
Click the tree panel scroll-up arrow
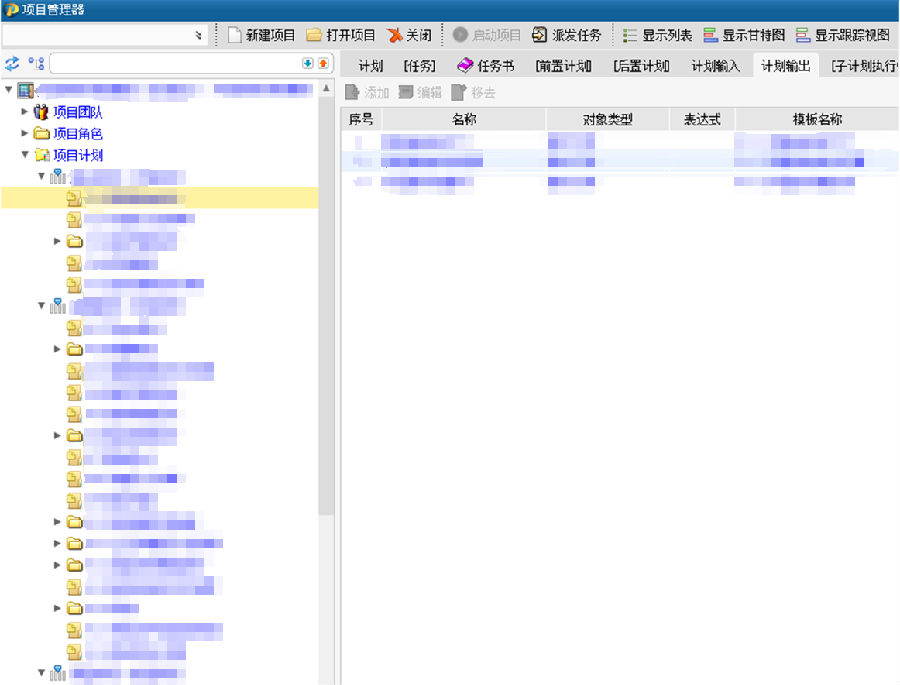pyautogui.click(x=326, y=88)
